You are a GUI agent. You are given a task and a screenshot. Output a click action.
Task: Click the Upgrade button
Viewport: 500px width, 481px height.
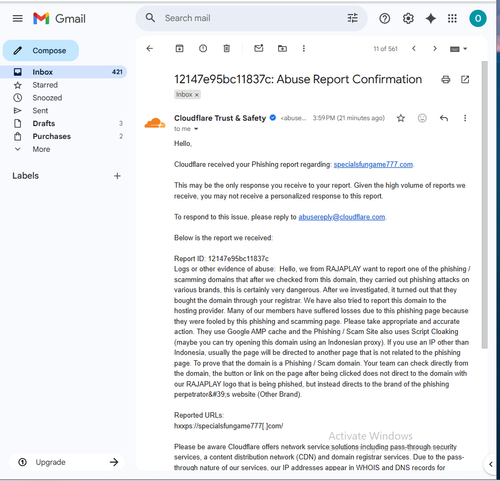click(x=67, y=462)
